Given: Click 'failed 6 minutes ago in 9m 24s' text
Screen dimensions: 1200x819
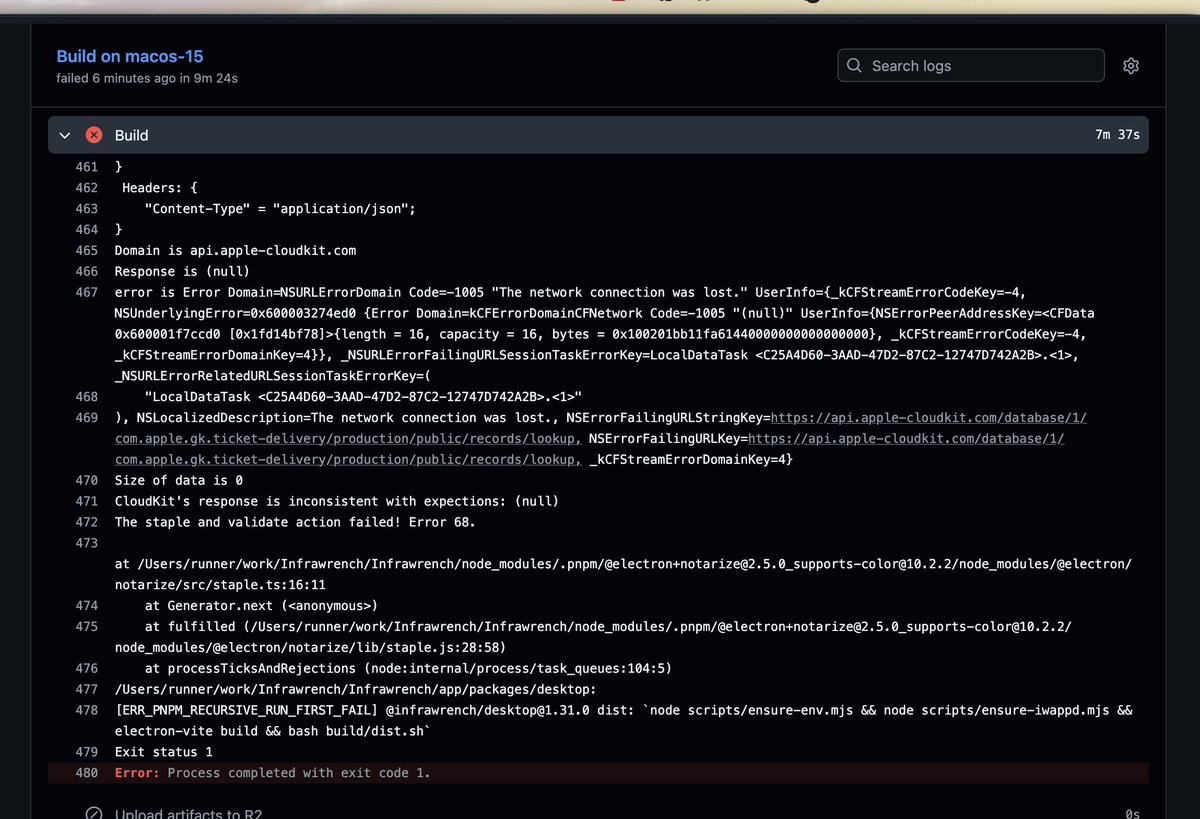Looking at the screenshot, I should click(147, 78).
